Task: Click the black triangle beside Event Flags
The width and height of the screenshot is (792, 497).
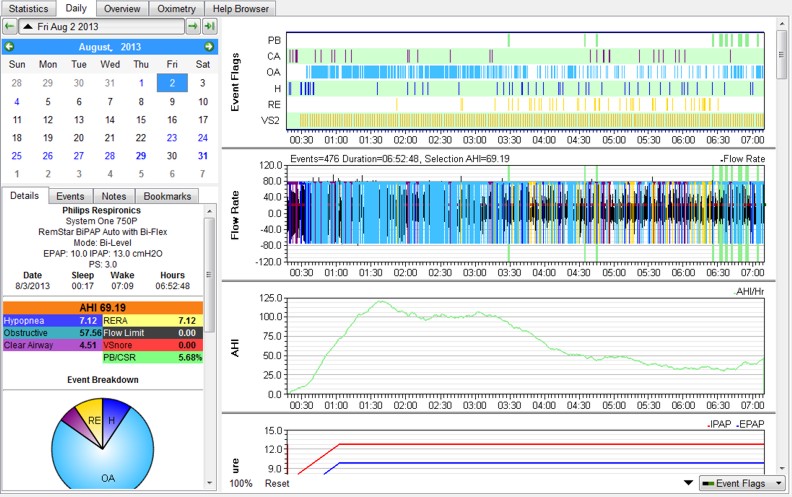Action: click(687, 483)
